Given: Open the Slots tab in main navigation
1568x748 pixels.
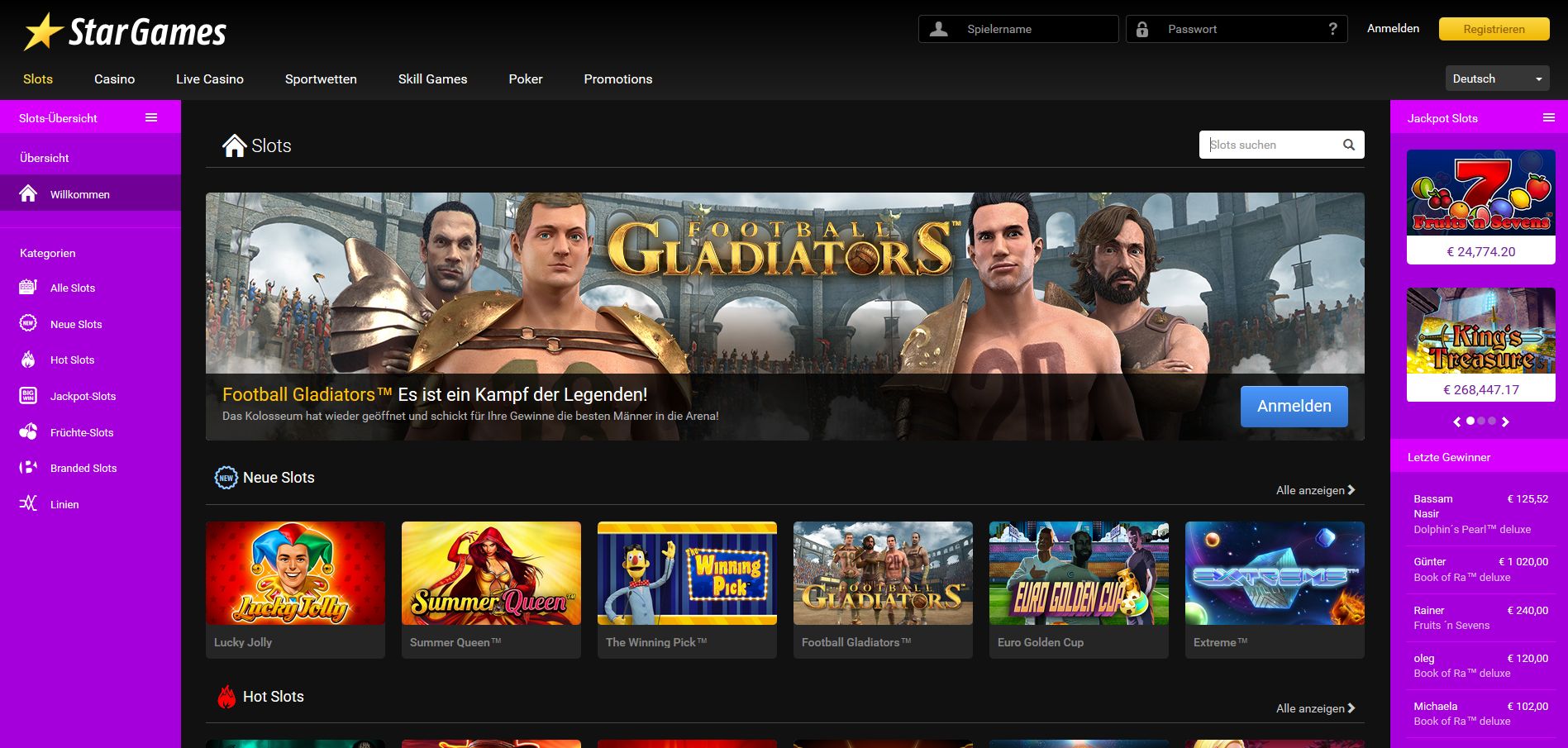Looking at the screenshot, I should pyautogui.click(x=38, y=79).
